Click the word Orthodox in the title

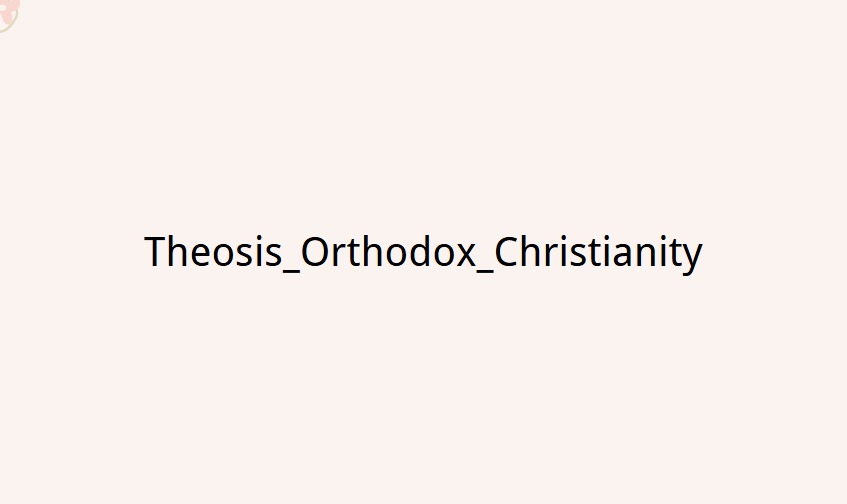point(388,251)
